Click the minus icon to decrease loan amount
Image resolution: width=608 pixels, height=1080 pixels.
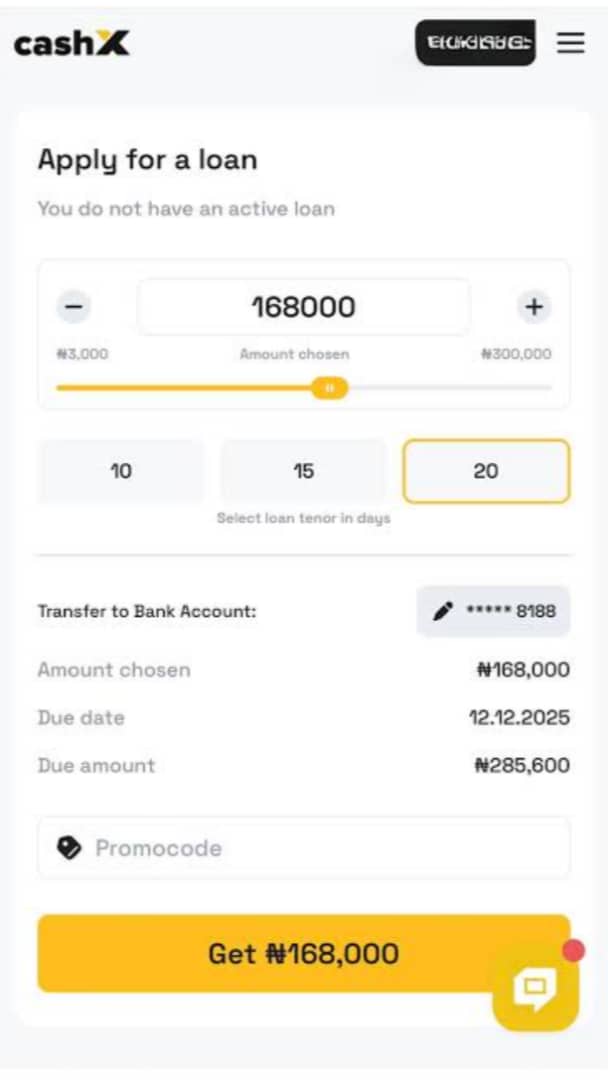74,307
